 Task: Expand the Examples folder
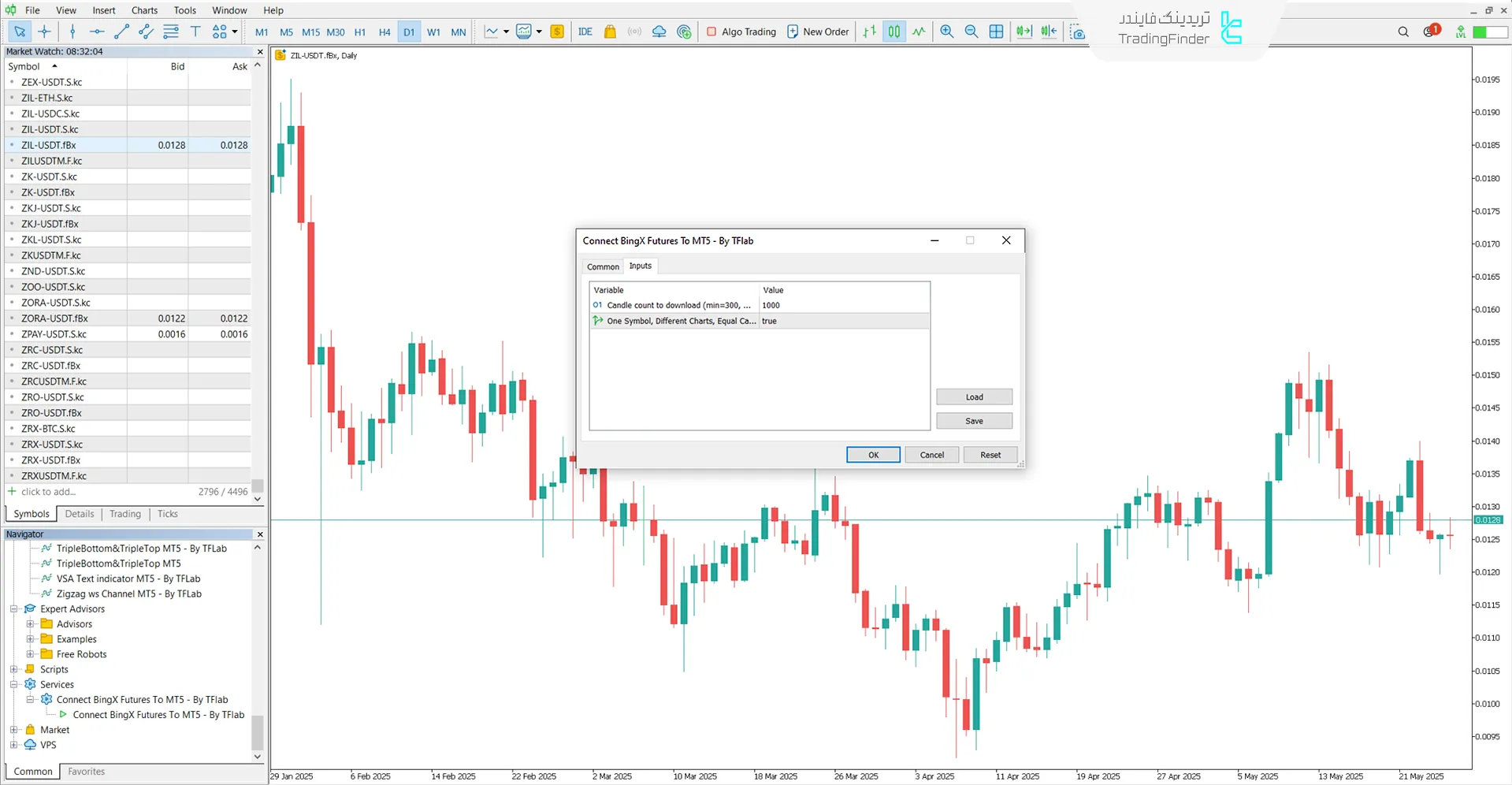click(x=30, y=638)
